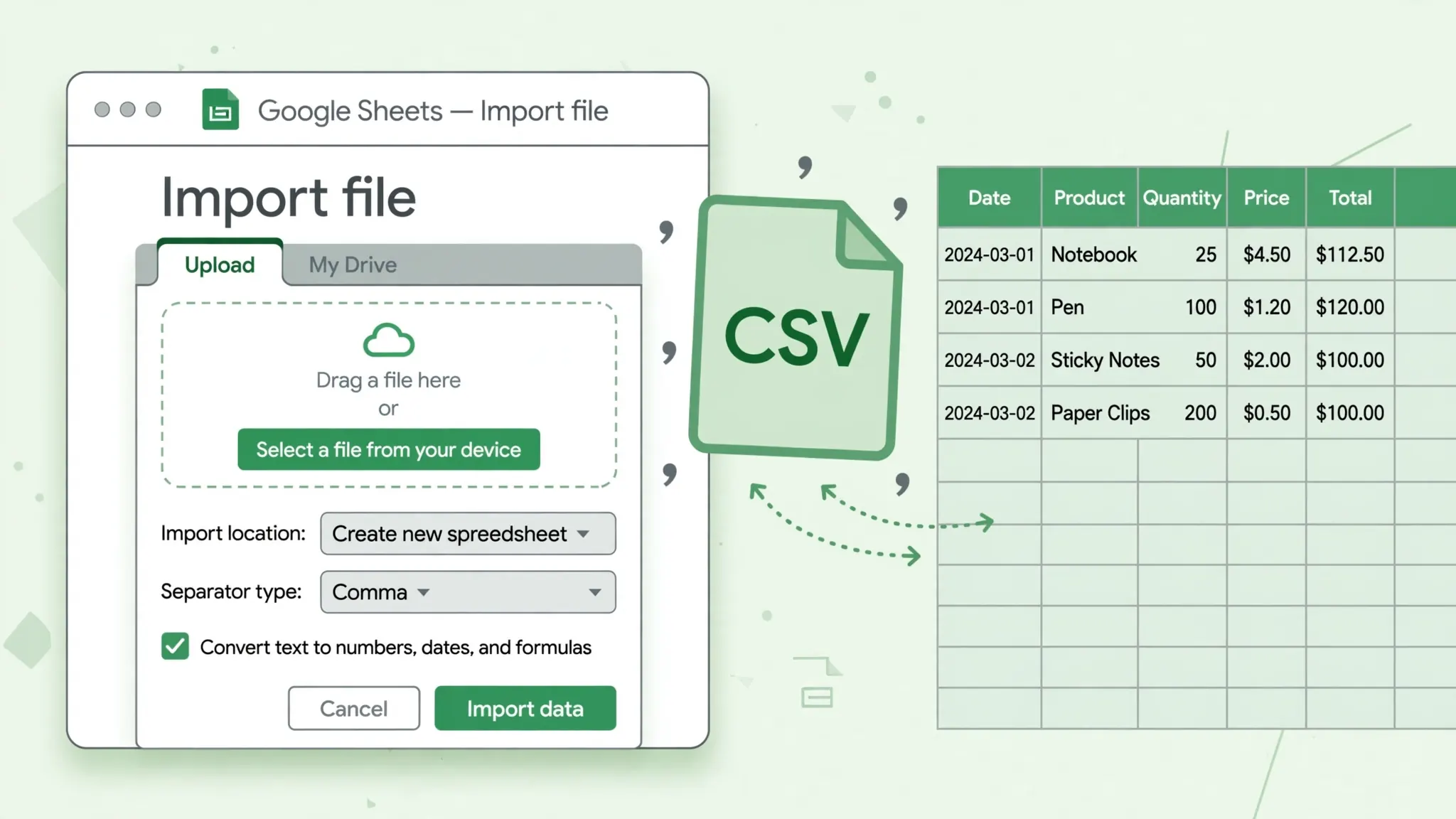Select the $1.20 price cell

point(1267,307)
